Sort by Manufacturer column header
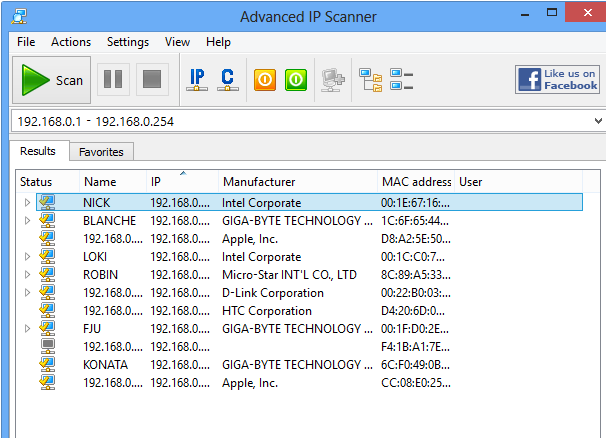Viewport: 606px width, 438px height. tap(298, 182)
